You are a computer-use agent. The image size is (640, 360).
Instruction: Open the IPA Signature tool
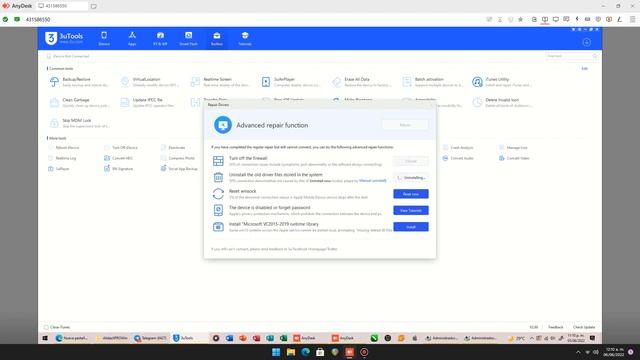click(119, 169)
